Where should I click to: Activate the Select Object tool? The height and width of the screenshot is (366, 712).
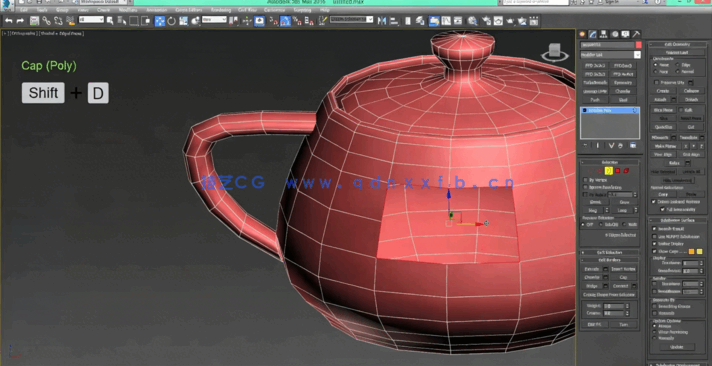110,21
